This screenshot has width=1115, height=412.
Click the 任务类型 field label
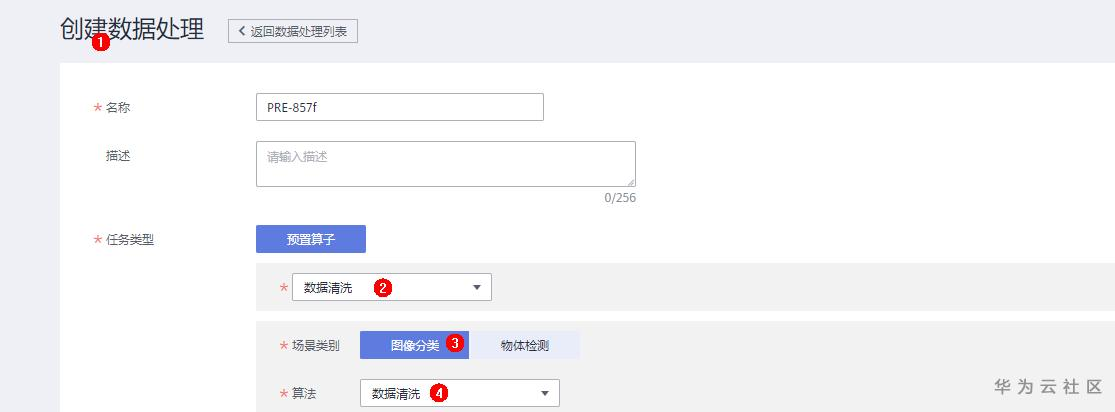(130, 240)
